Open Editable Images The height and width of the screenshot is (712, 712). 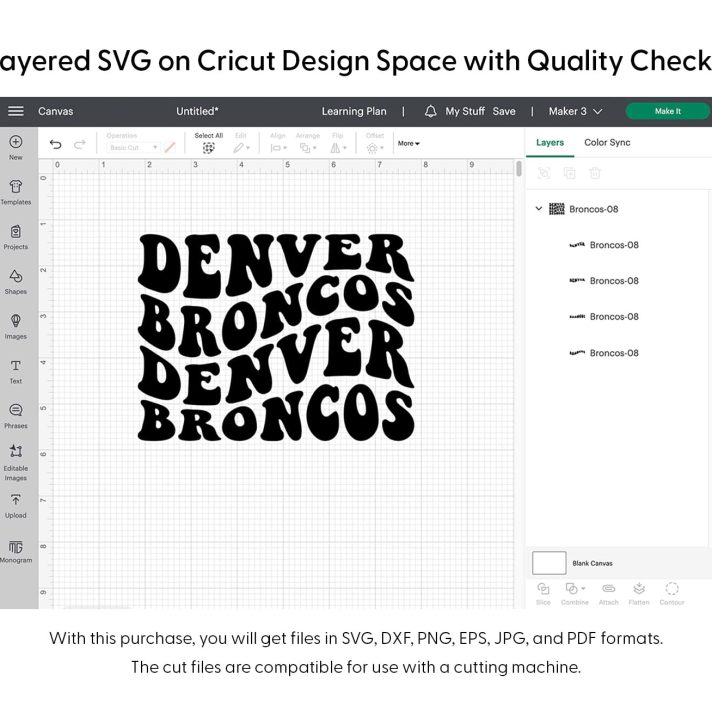[x=15, y=462]
